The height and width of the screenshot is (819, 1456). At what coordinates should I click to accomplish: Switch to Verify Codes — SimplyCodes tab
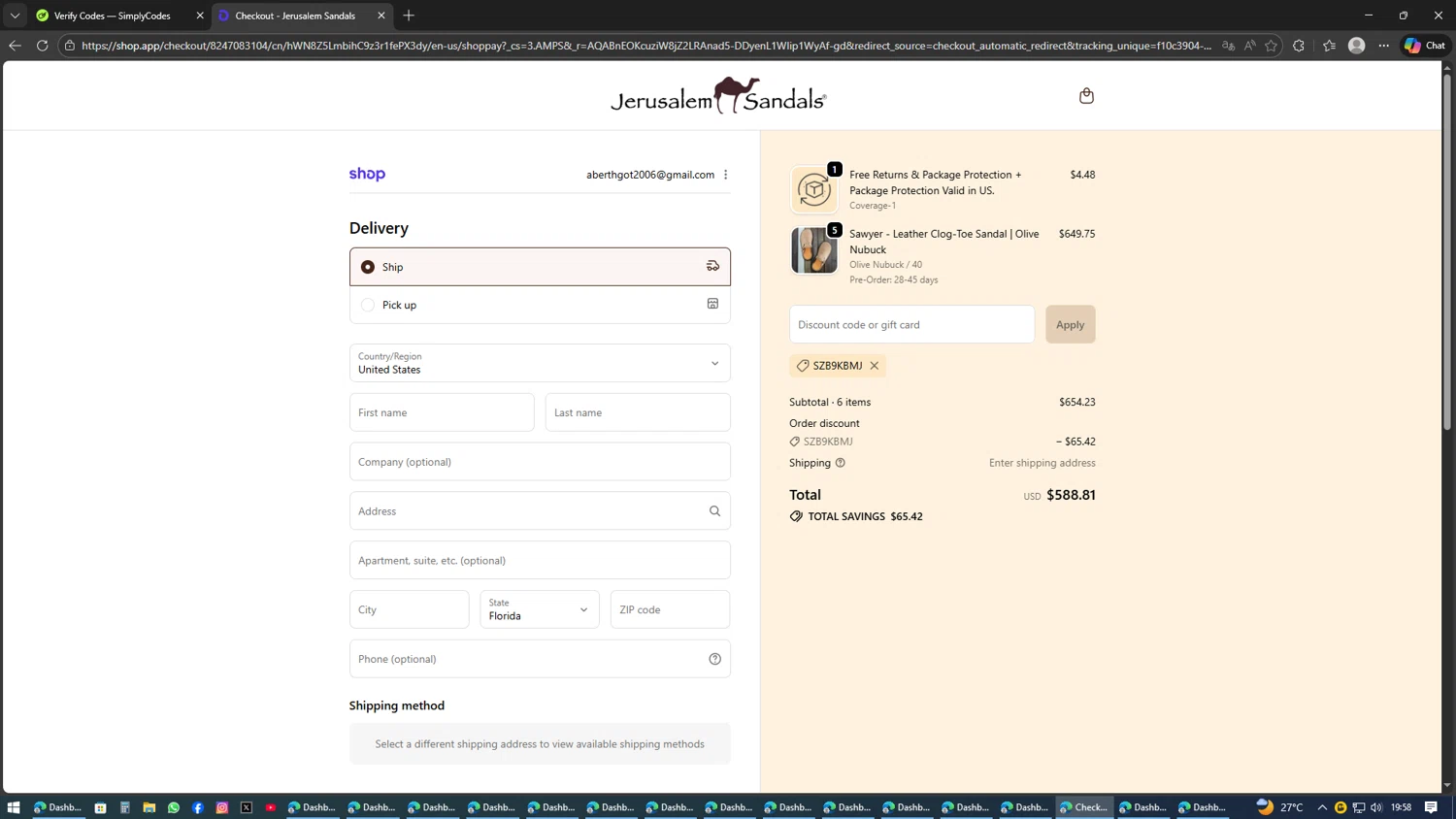pyautogui.click(x=113, y=16)
